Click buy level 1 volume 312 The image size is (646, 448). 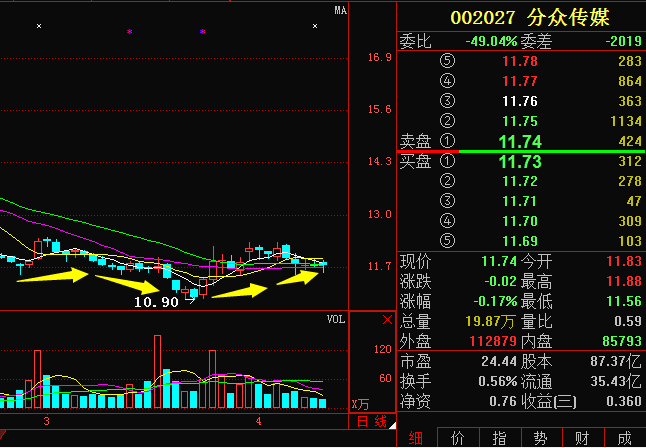click(630, 161)
